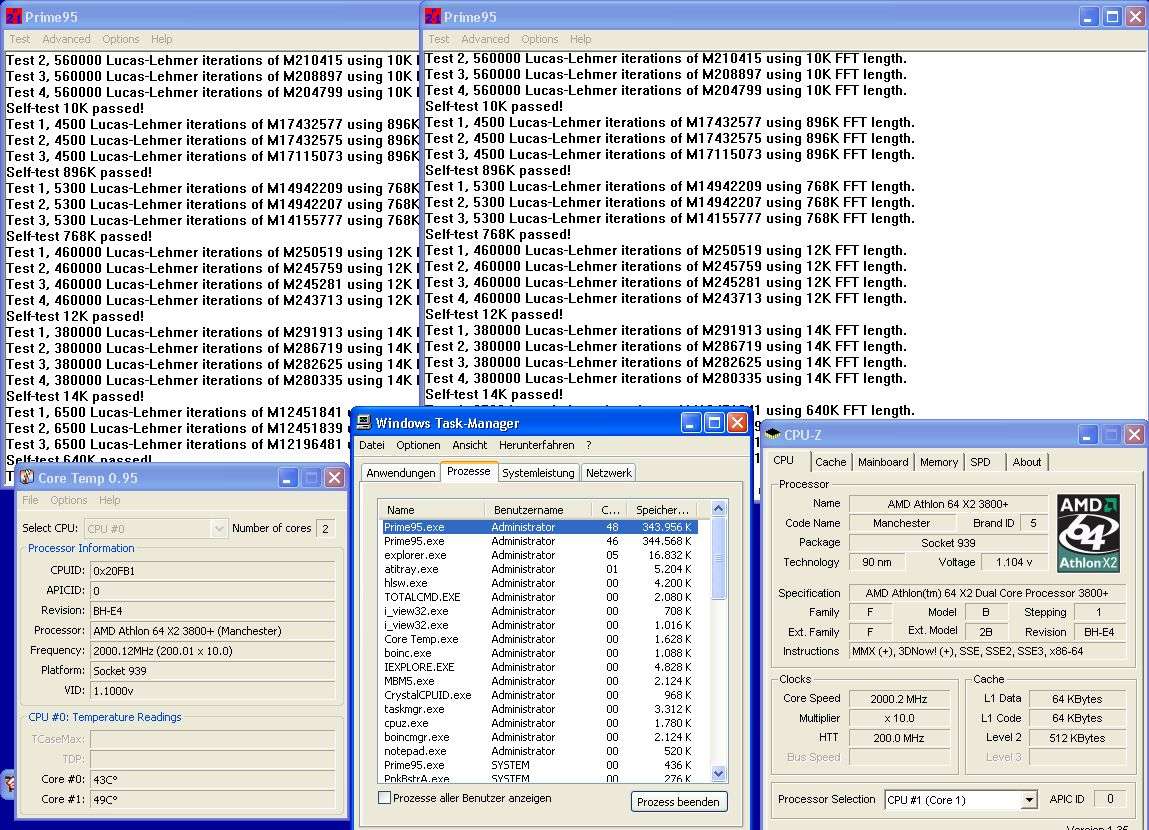This screenshot has width=1149, height=830.
Task: Click the right Prime95 window title icon
Action: point(433,16)
